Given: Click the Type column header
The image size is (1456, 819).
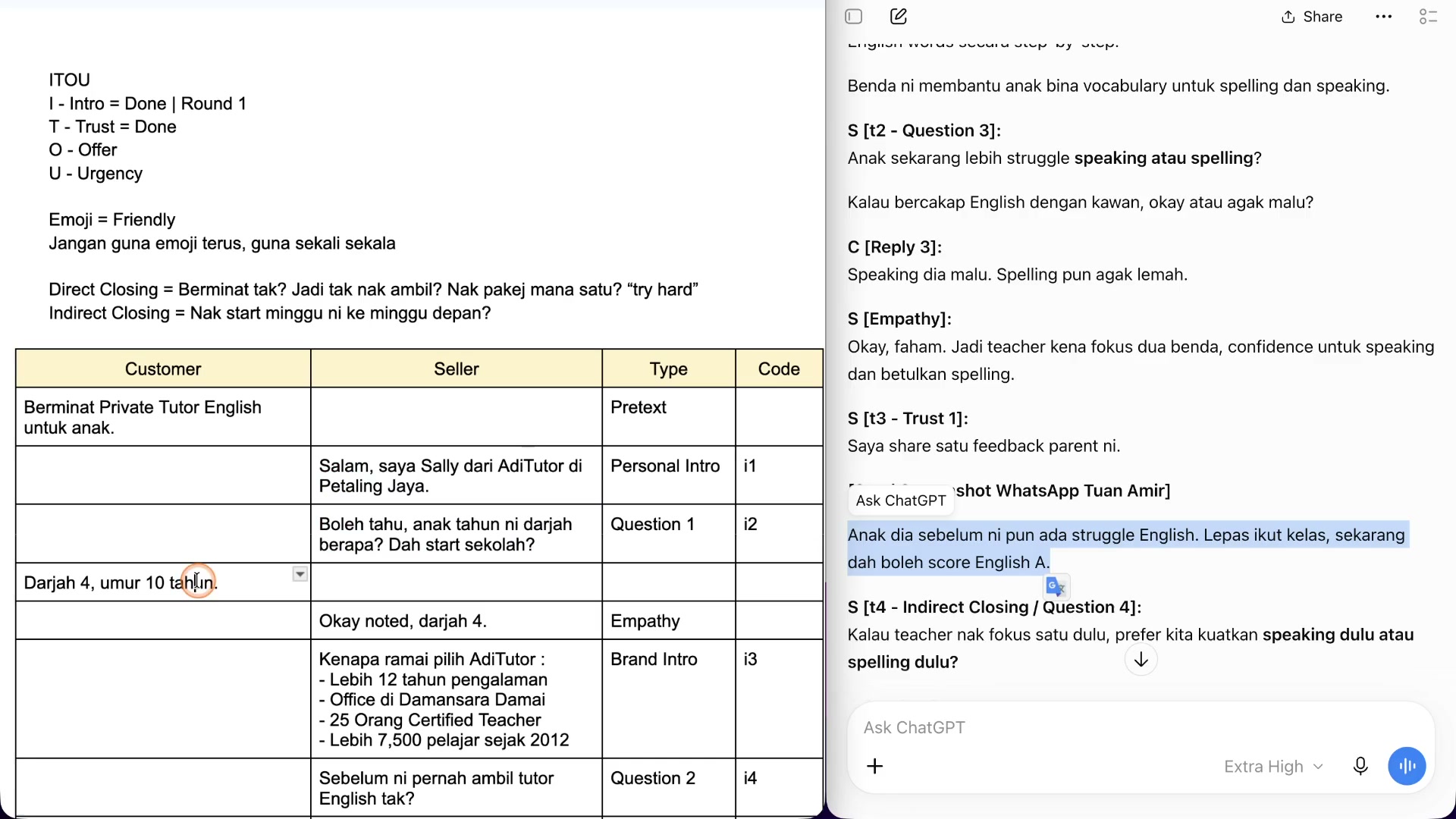Looking at the screenshot, I should 669,369.
